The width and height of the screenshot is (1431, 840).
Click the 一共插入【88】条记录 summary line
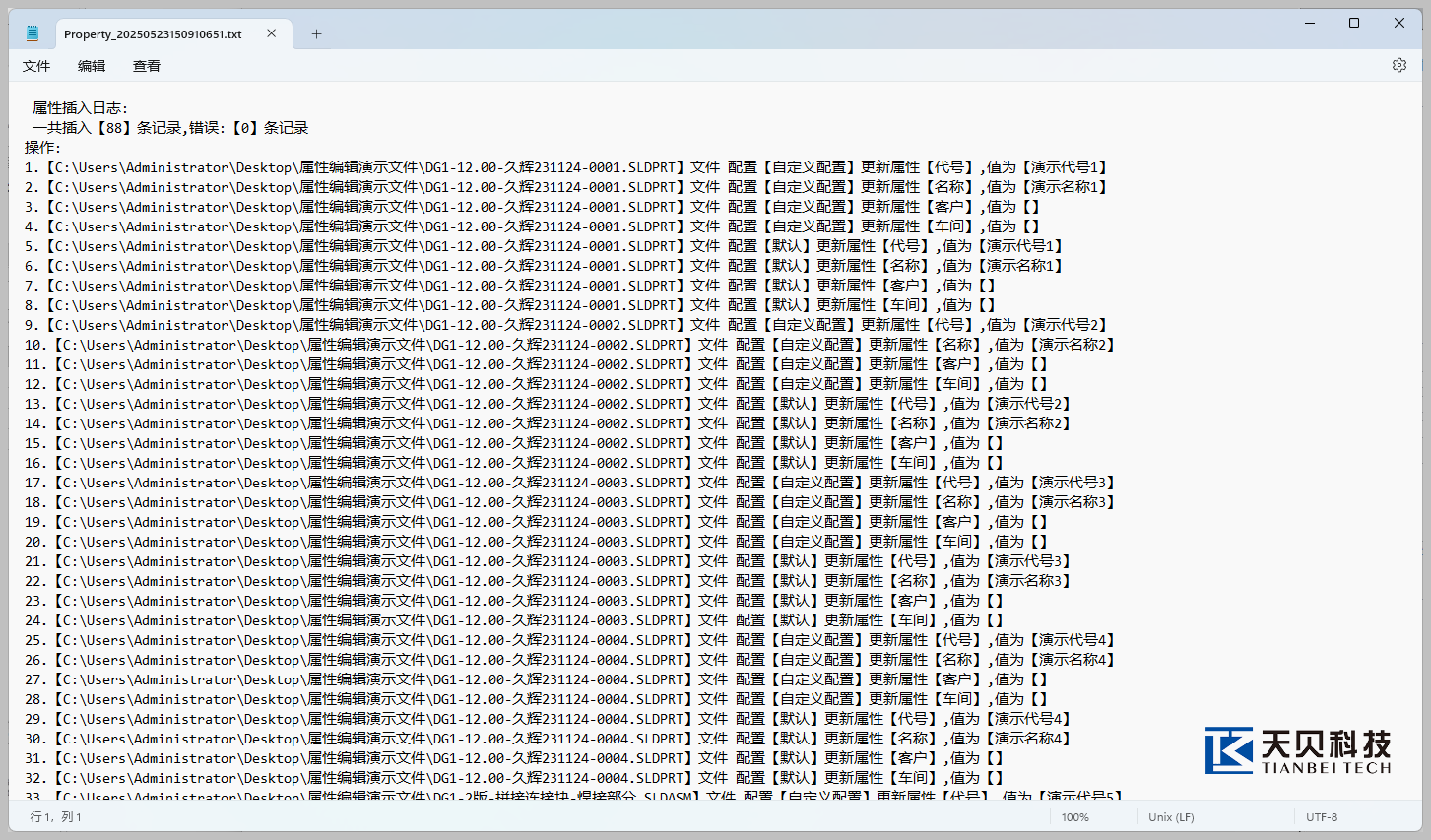(x=170, y=128)
